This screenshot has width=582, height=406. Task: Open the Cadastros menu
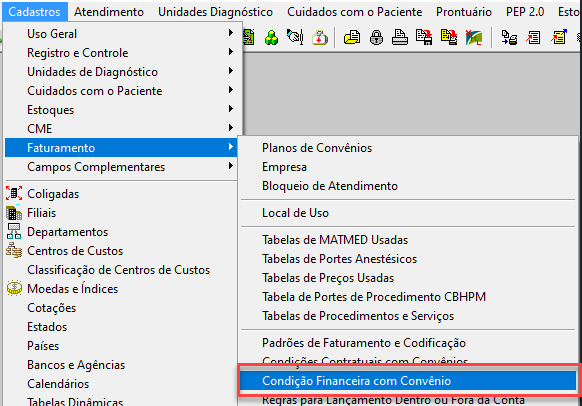tap(35, 12)
